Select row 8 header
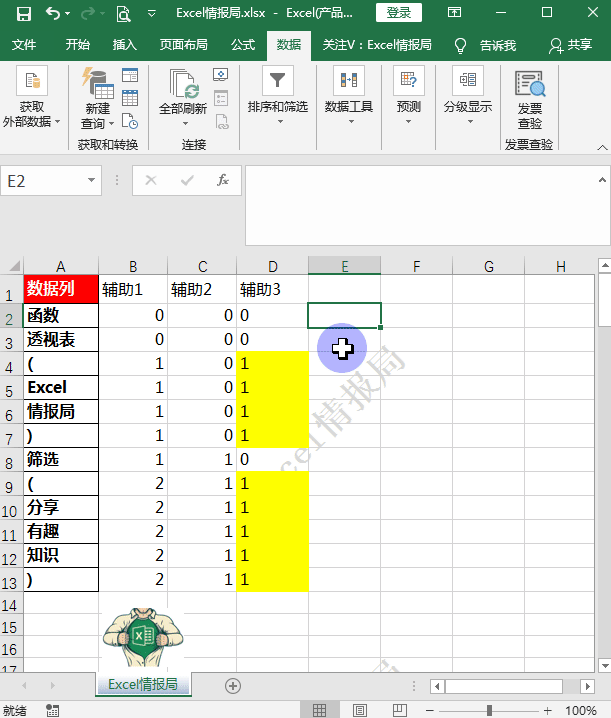The image size is (611, 718). [x=9, y=462]
